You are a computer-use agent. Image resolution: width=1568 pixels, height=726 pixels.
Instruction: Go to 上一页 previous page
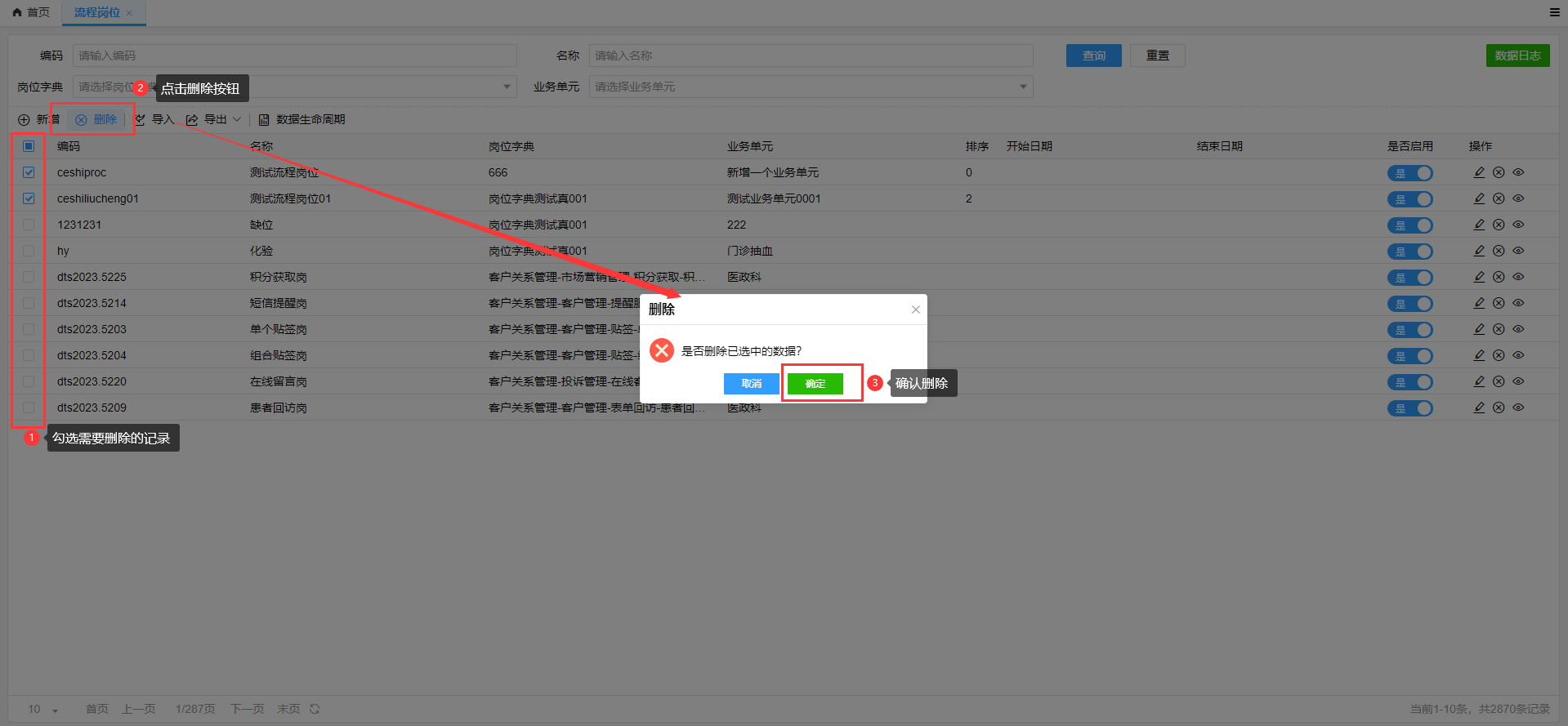[x=139, y=709]
